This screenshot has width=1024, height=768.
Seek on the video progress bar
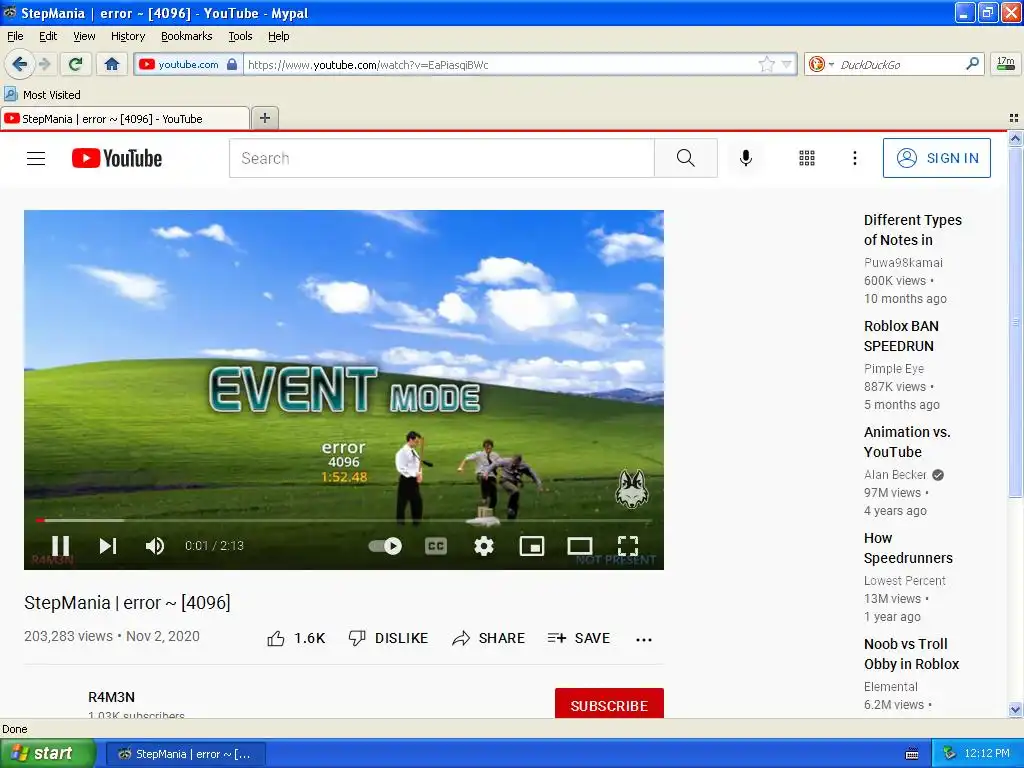point(344,520)
